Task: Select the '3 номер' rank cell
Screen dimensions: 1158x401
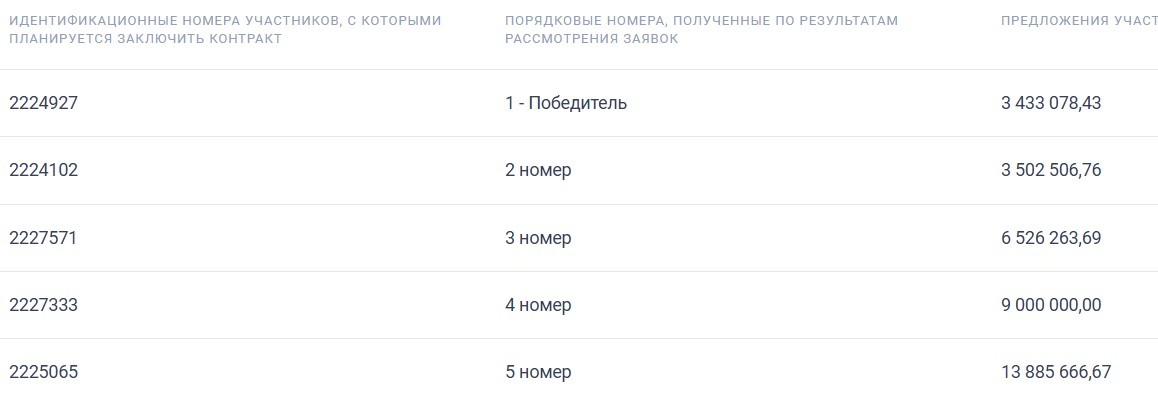Action: coord(538,239)
